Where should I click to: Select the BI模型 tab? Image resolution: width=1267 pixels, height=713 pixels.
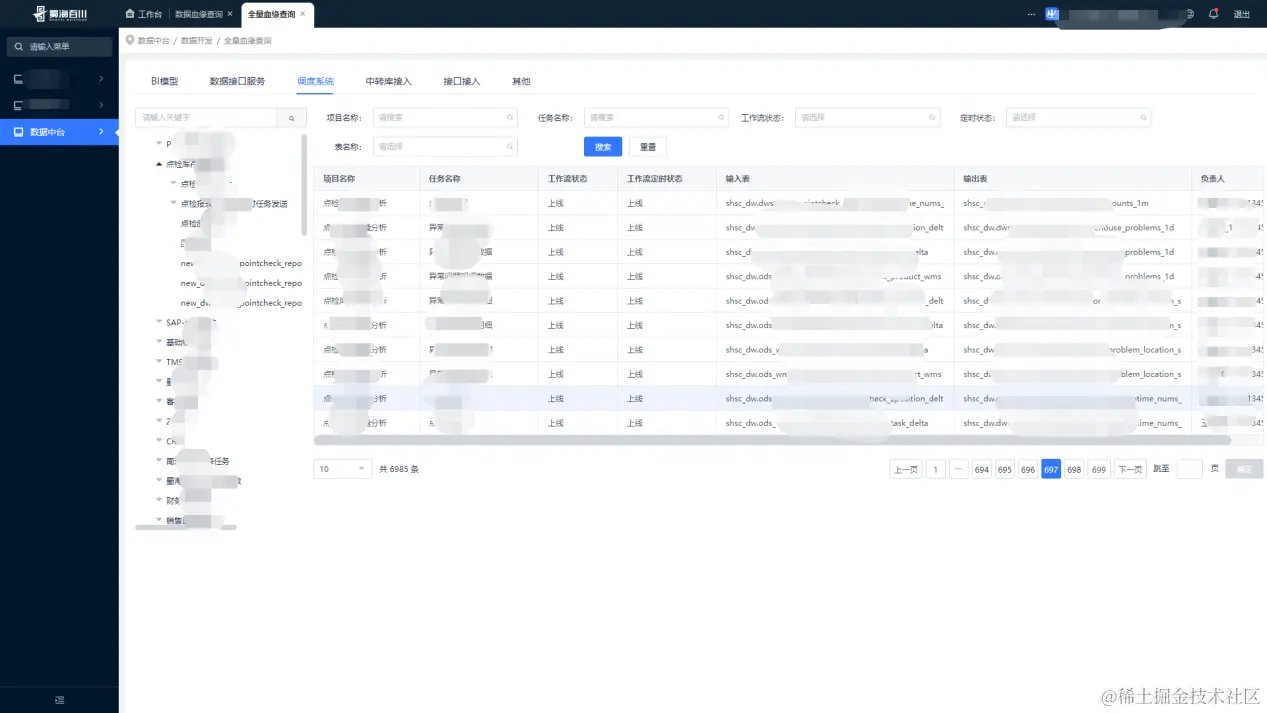click(x=164, y=81)
